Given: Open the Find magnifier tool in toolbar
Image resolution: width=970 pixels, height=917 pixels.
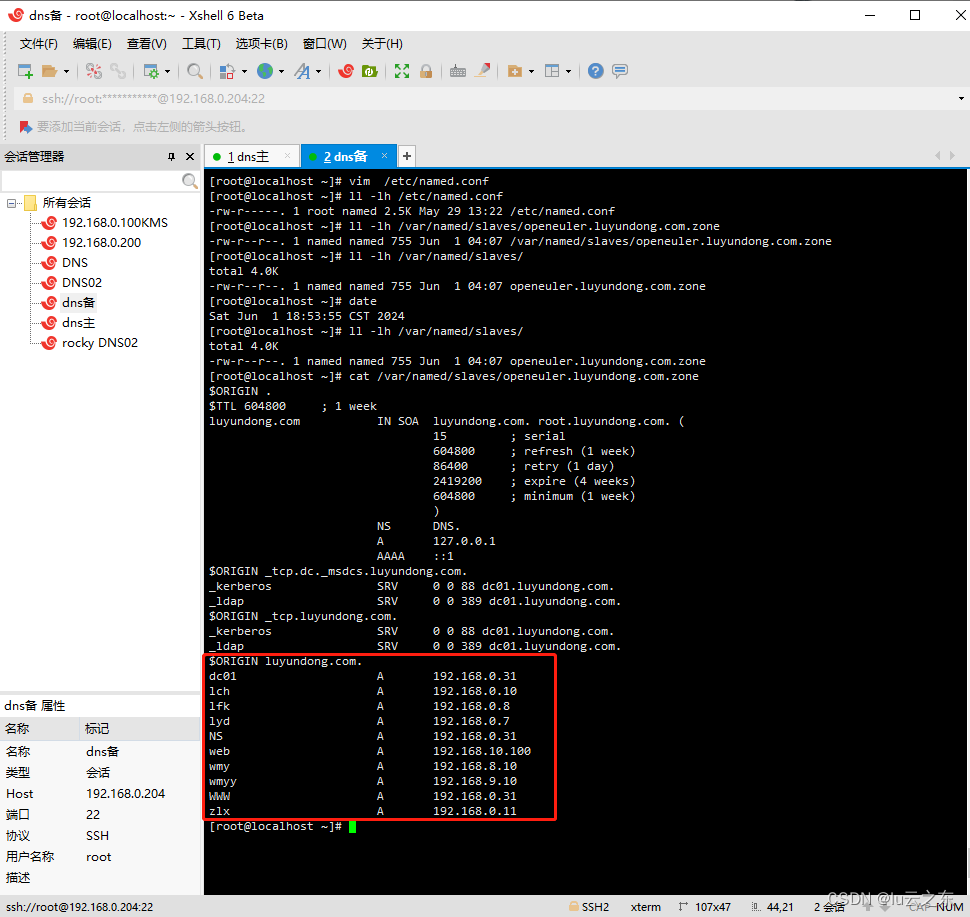Looking at the screenshot, I should 195,71.
